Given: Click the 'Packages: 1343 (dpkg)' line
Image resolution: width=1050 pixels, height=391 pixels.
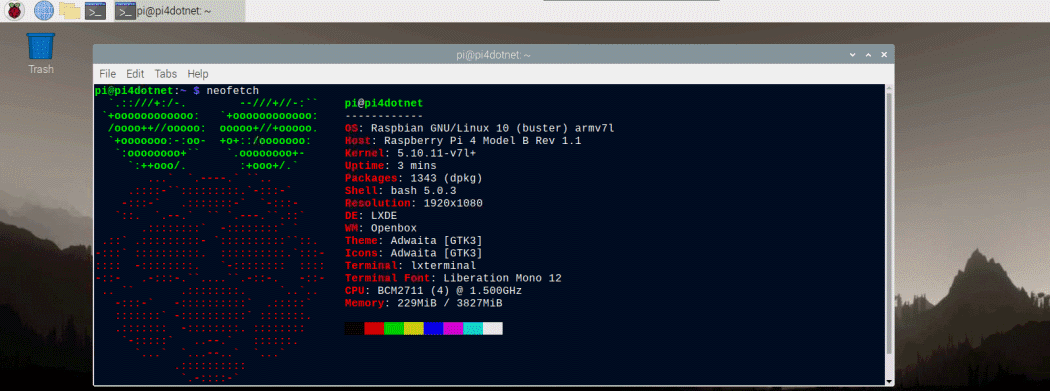Looking at the screenshot, I should click(414, 178).
